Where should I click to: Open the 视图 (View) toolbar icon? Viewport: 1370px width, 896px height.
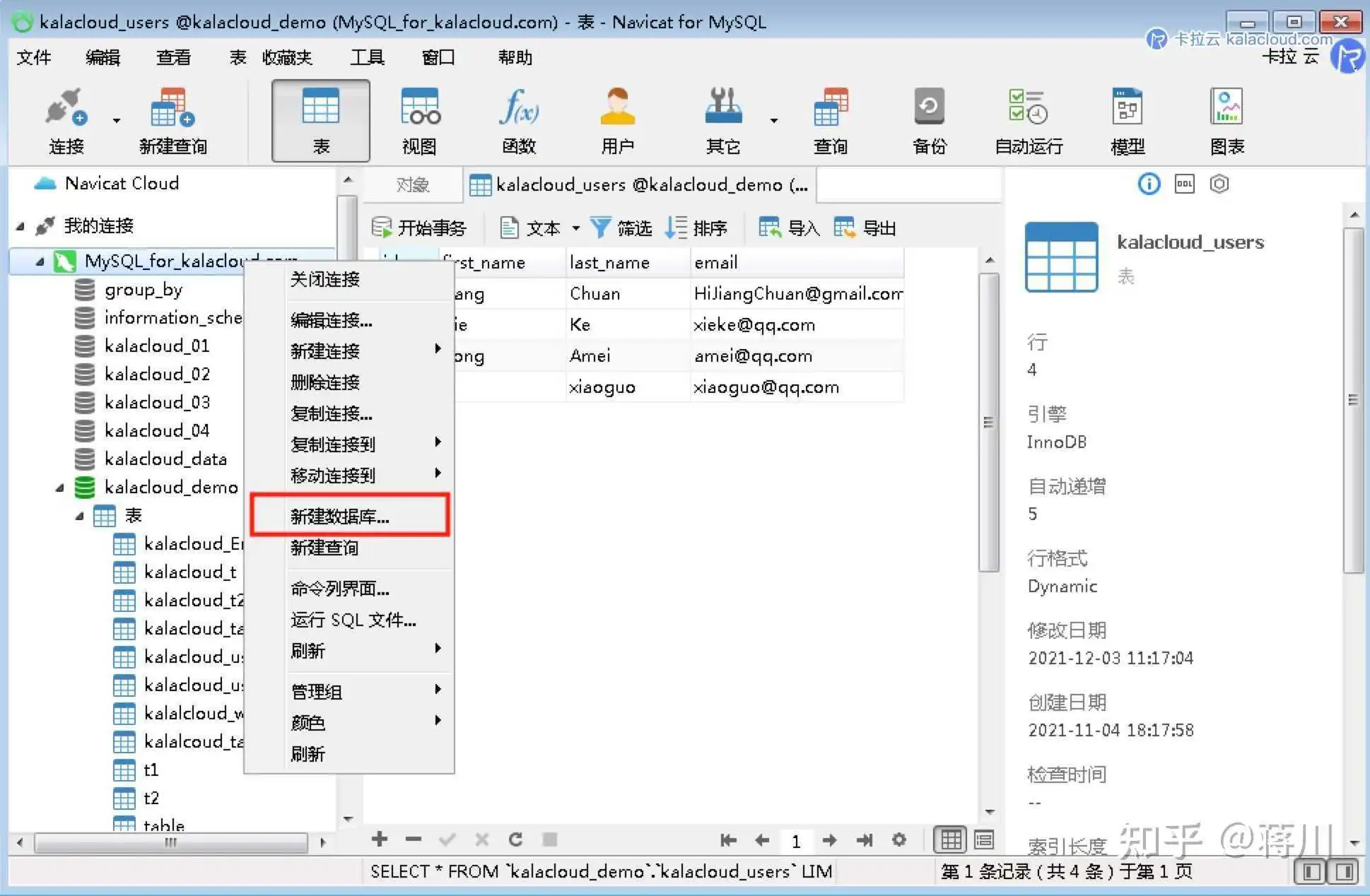(x=419, y=120)
